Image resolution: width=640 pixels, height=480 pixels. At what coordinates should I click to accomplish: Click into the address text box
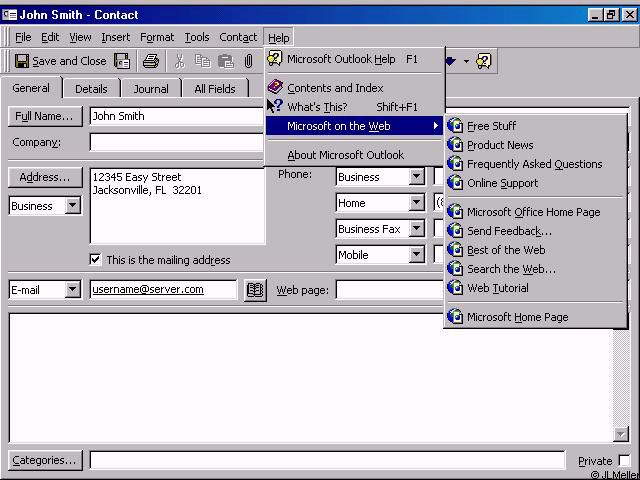click(178, 206)
